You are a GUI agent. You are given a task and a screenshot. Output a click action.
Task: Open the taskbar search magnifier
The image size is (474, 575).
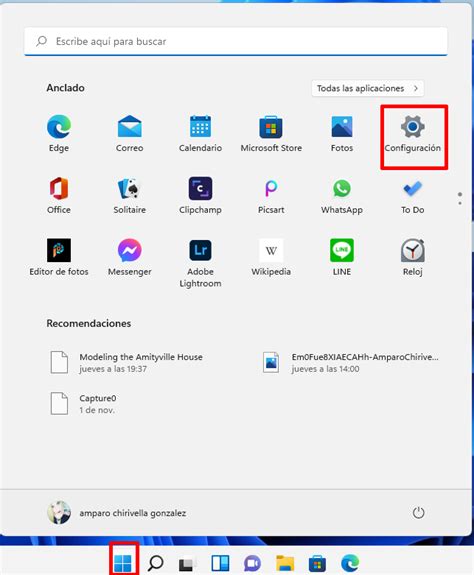click(x=155, y=563)
